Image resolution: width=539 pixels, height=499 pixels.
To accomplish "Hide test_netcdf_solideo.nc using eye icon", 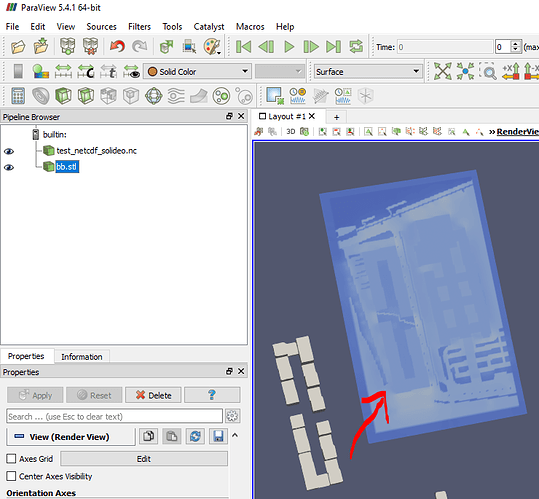I will [9, 151].
